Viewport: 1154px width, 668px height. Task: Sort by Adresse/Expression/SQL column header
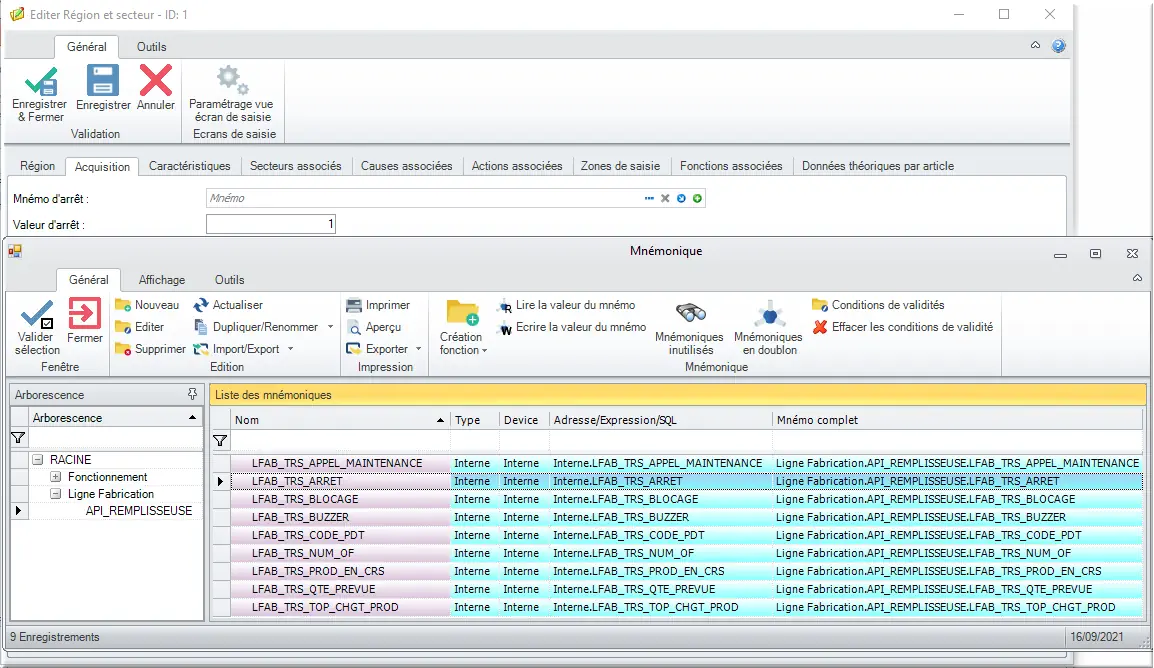click(x=660, y=420)
